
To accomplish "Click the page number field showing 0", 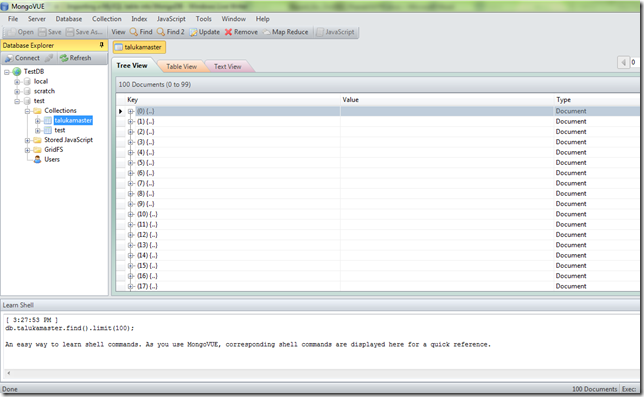I will click(x=635, y=62).
